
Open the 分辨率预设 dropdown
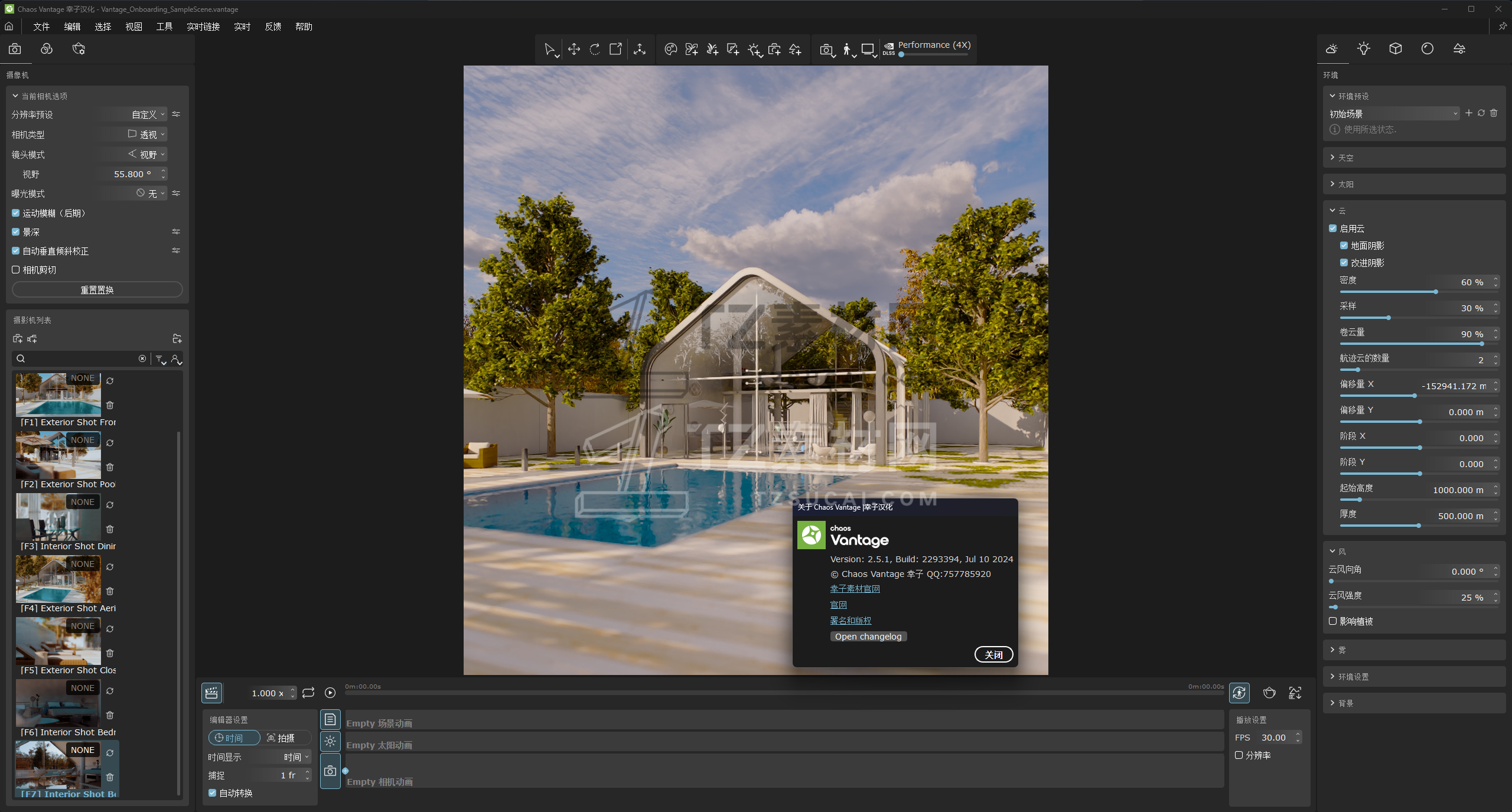click(x=148, y=115)
